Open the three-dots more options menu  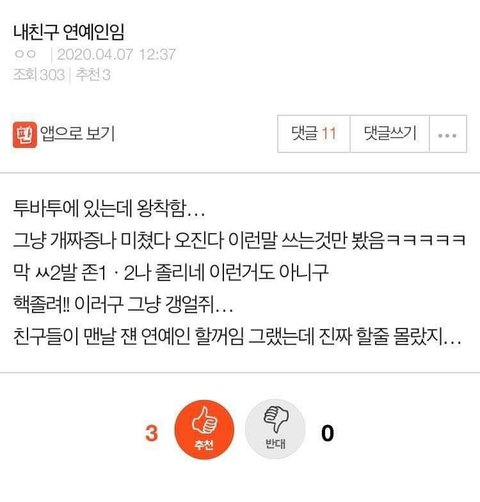[448, 134]
